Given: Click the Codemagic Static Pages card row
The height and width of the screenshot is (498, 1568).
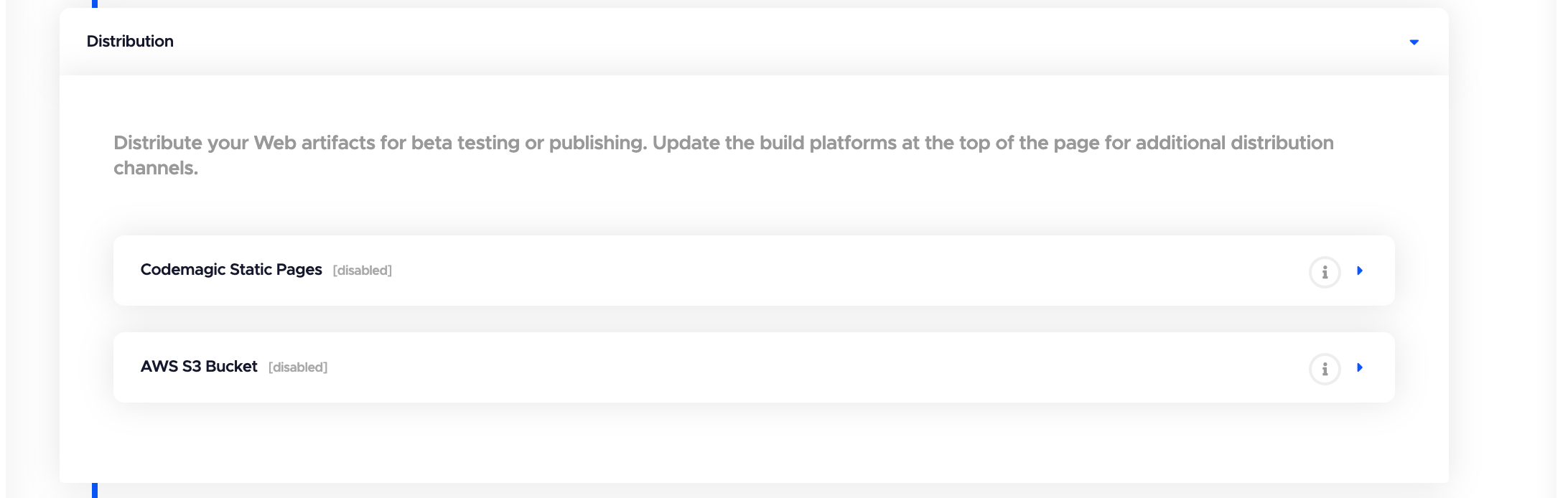Looking at the screenshot, I should [754, 271].
